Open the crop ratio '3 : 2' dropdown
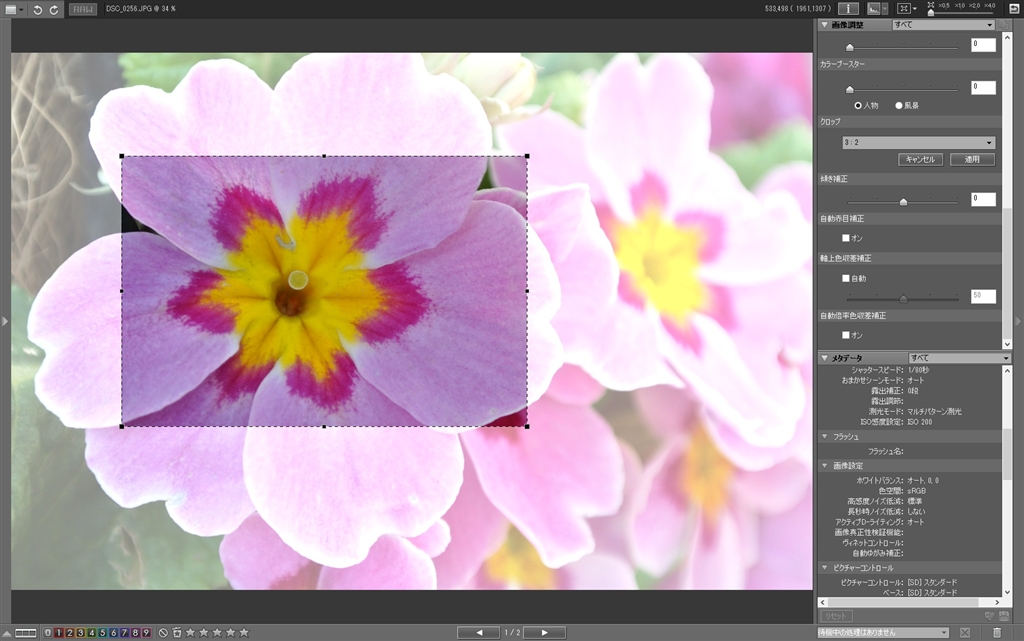The image size is (1024, 641). 918,142
